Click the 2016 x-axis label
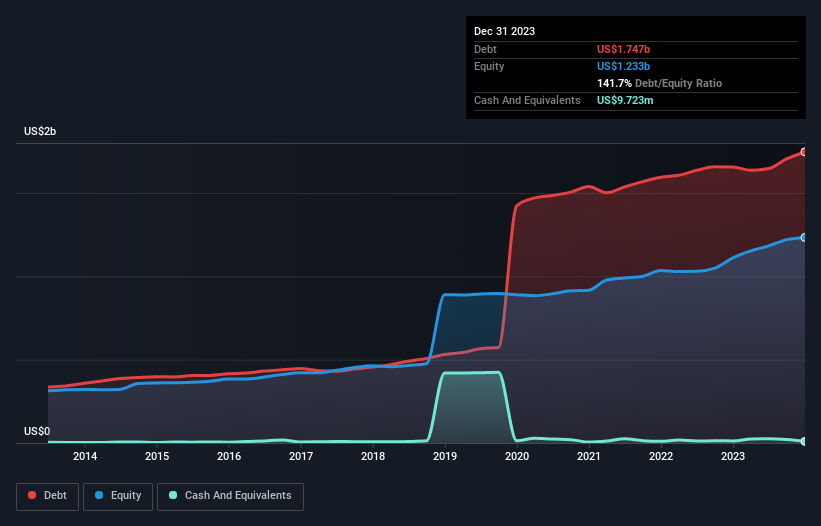 229,456
